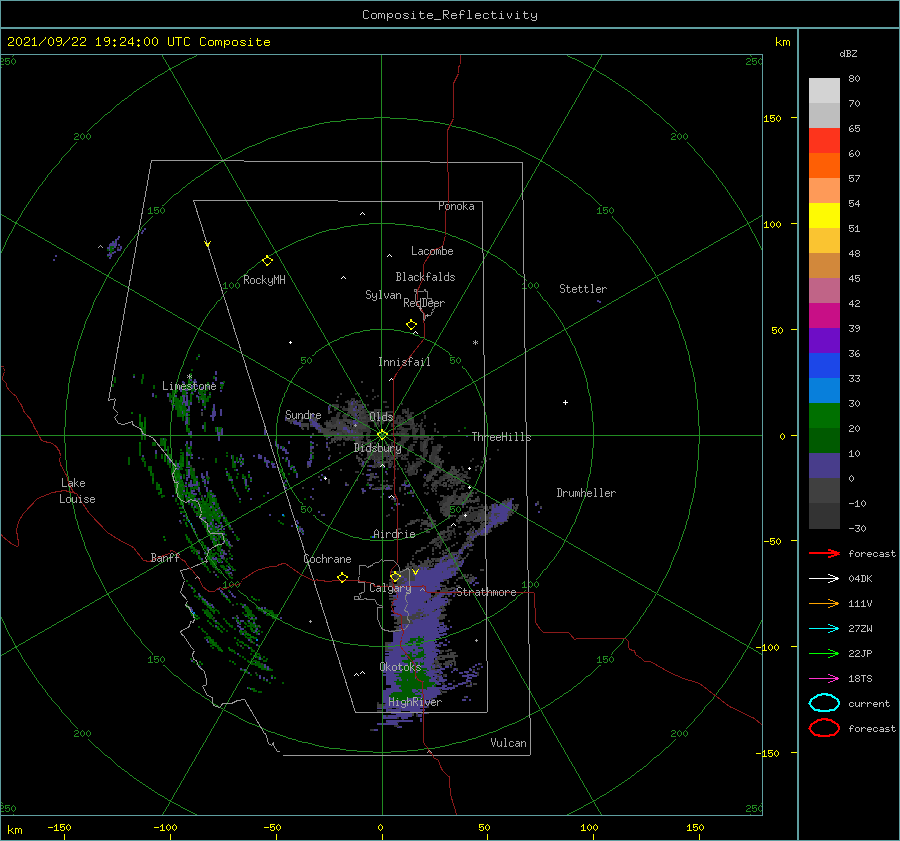This screenshot has height=841, width=900.
Task: Click the orange 111V arrow icon
Action: pyautogui.click(x=824, y=603)
